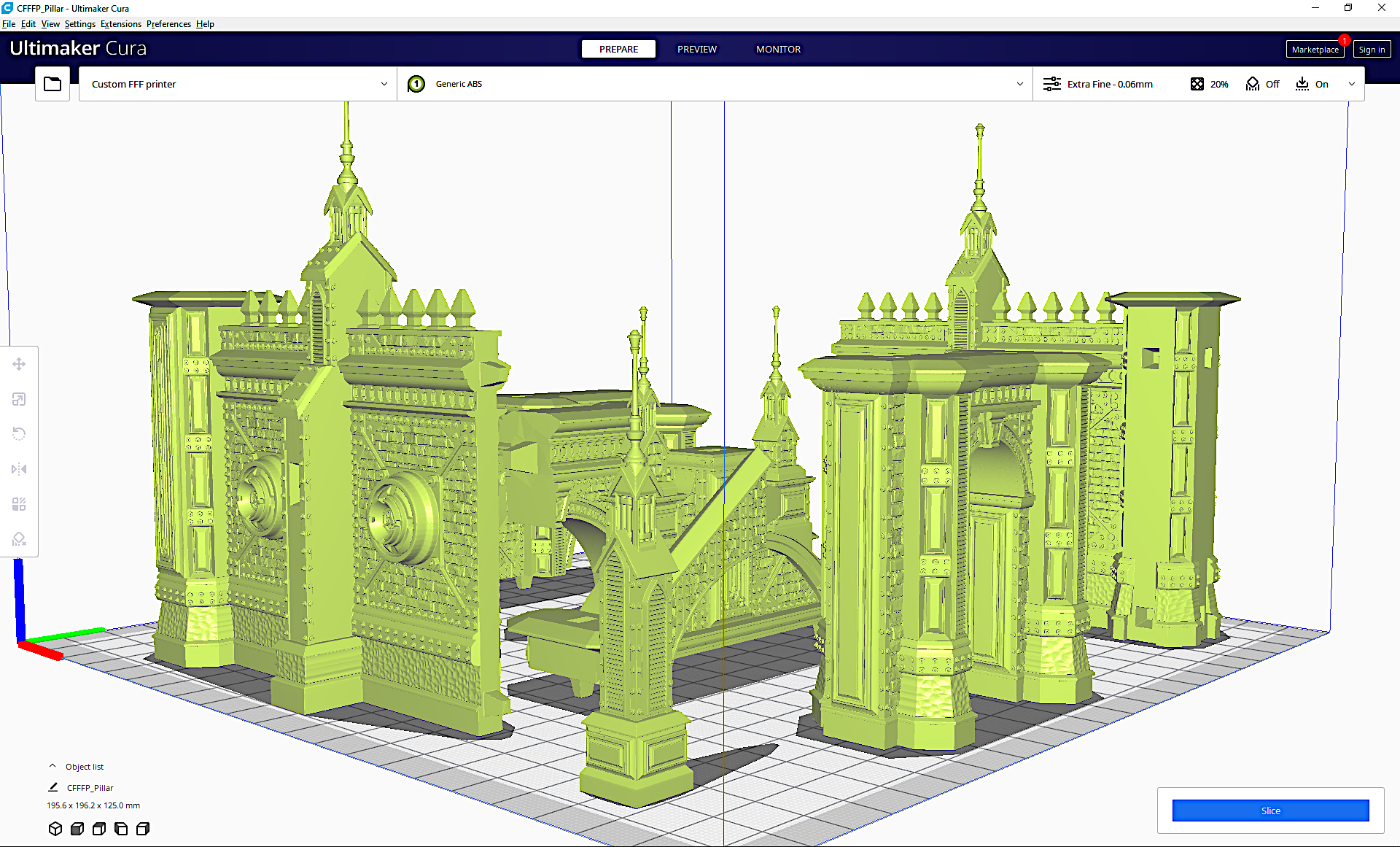Click the Slice button

point(1270,810)
